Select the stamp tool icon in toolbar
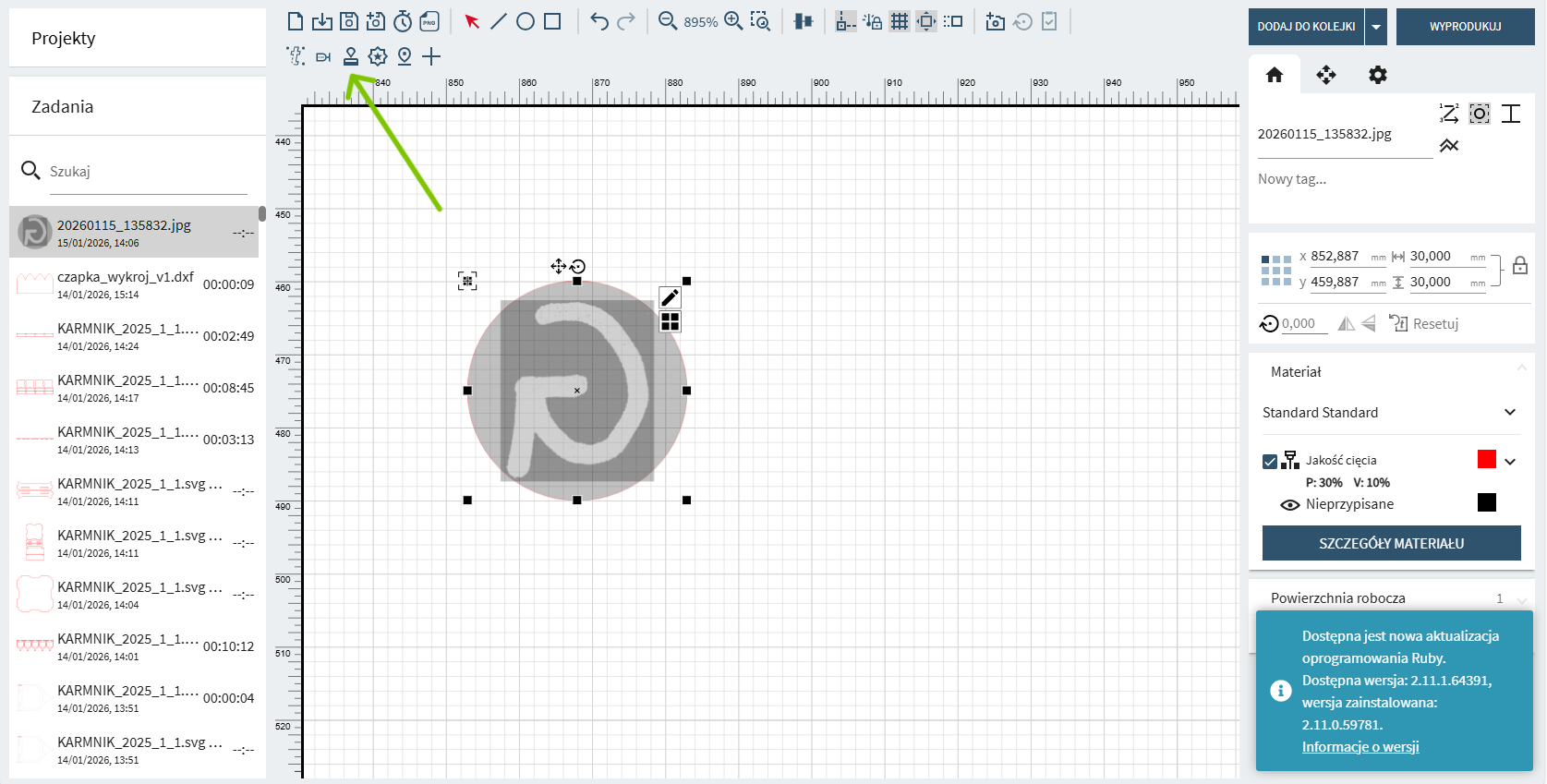The height and width of the screenshot is (784, 1547). [351, 56]
